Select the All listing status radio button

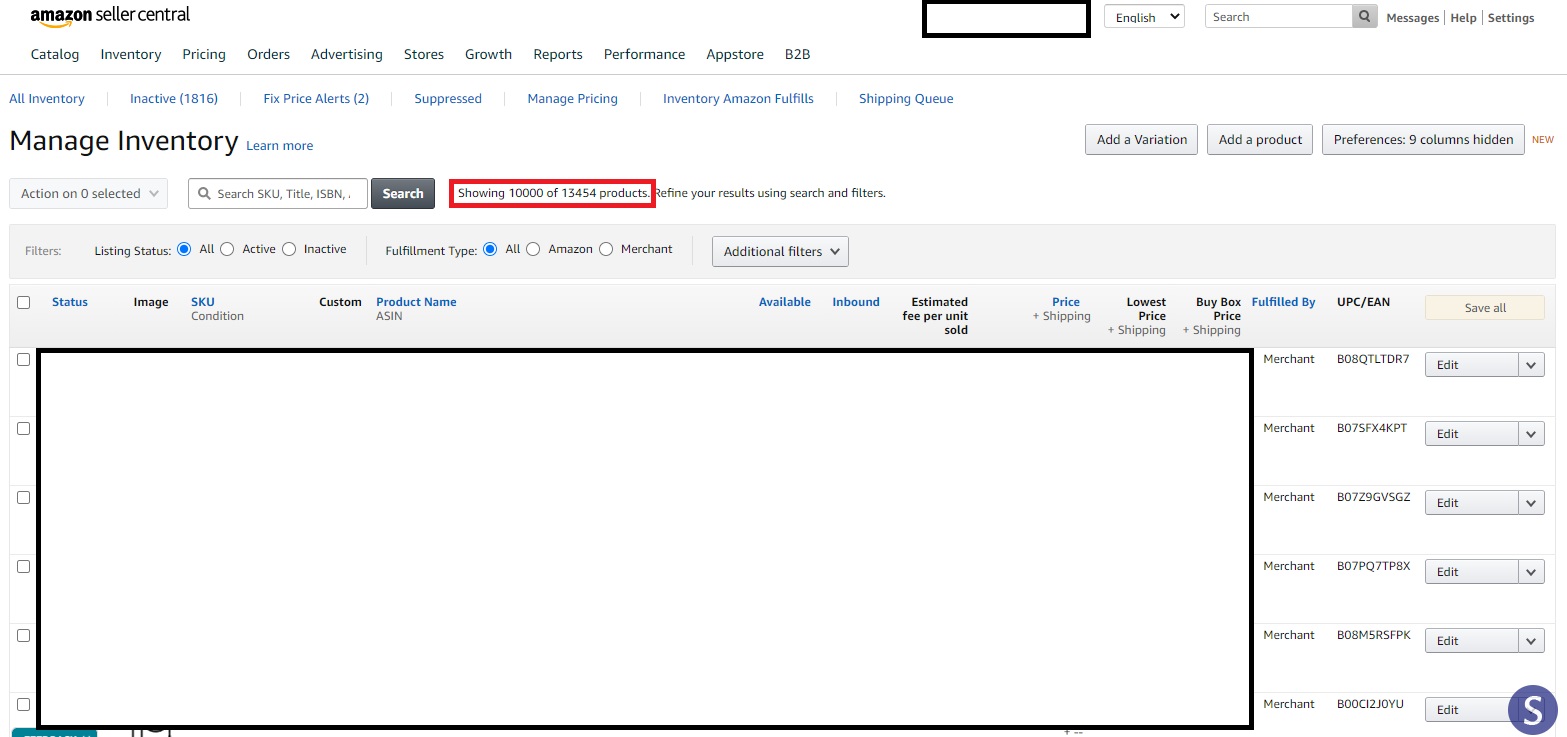[x=184, y=249]
